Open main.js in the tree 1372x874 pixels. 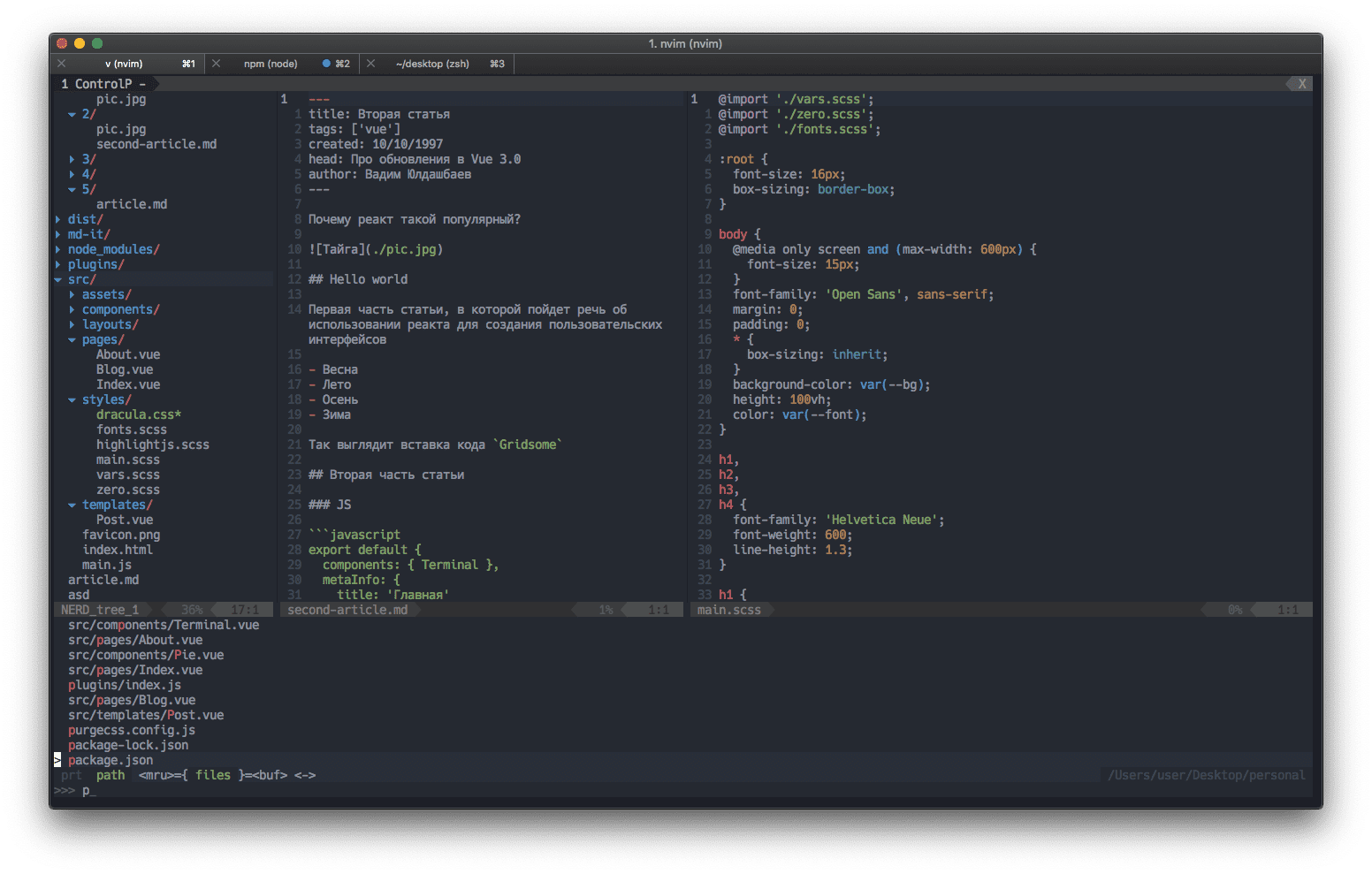click(x=107, y=565)
